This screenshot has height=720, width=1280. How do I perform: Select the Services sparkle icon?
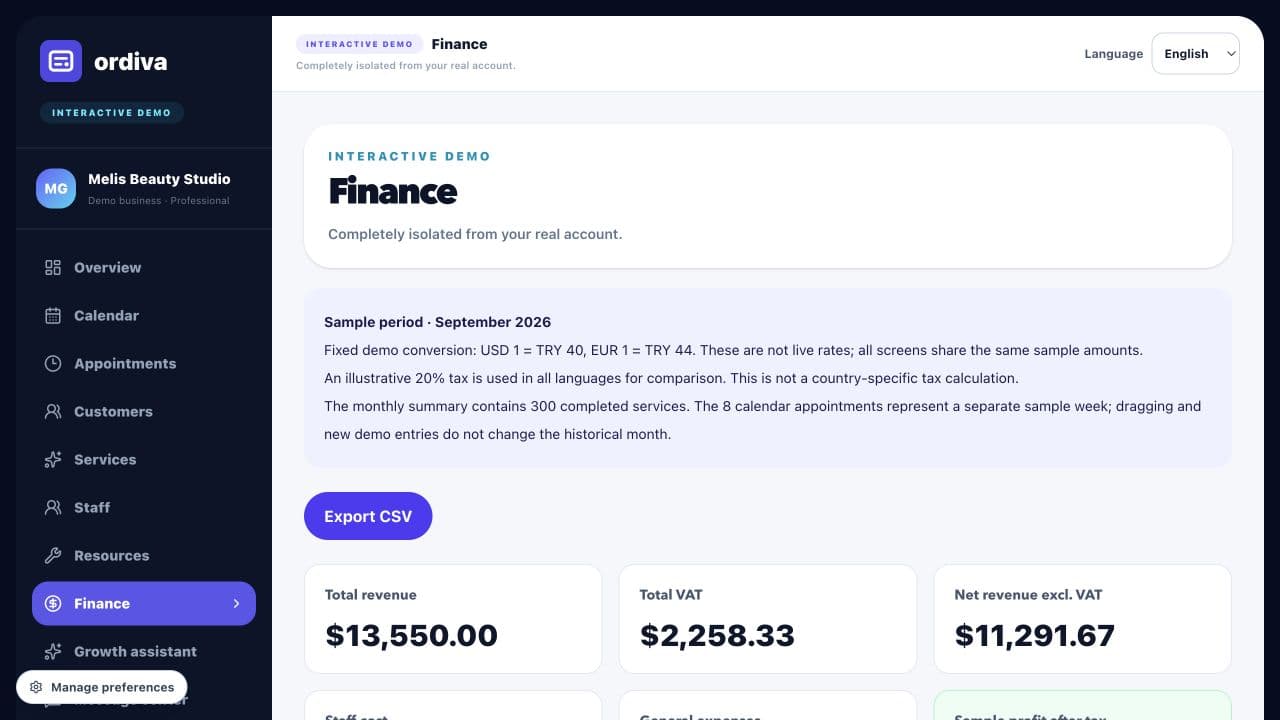pos(53,459)
